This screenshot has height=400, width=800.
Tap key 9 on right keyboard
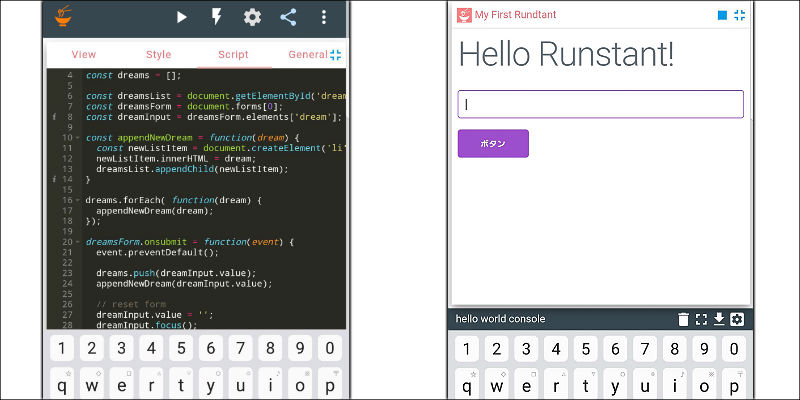click(x=704, y=349)
